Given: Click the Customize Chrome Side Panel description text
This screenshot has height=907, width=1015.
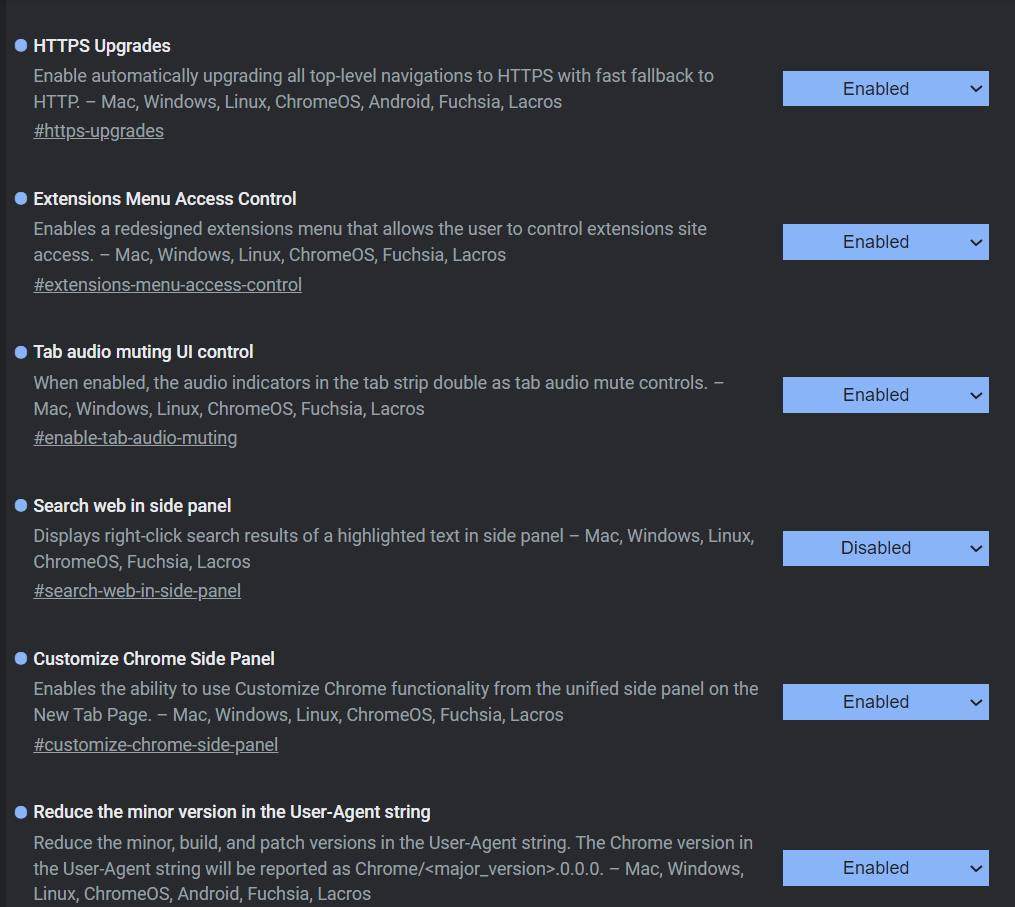Looking at the screenshot, I should (395, 702).
